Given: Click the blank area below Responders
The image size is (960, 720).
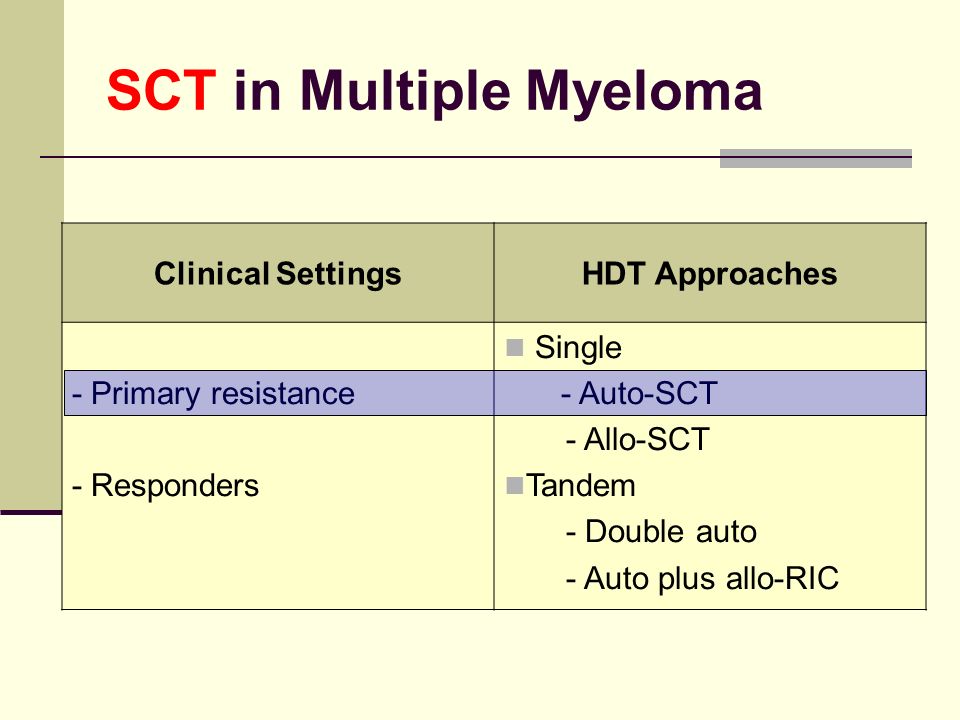Looking at the screenshot, I should (x=278, y=555).
